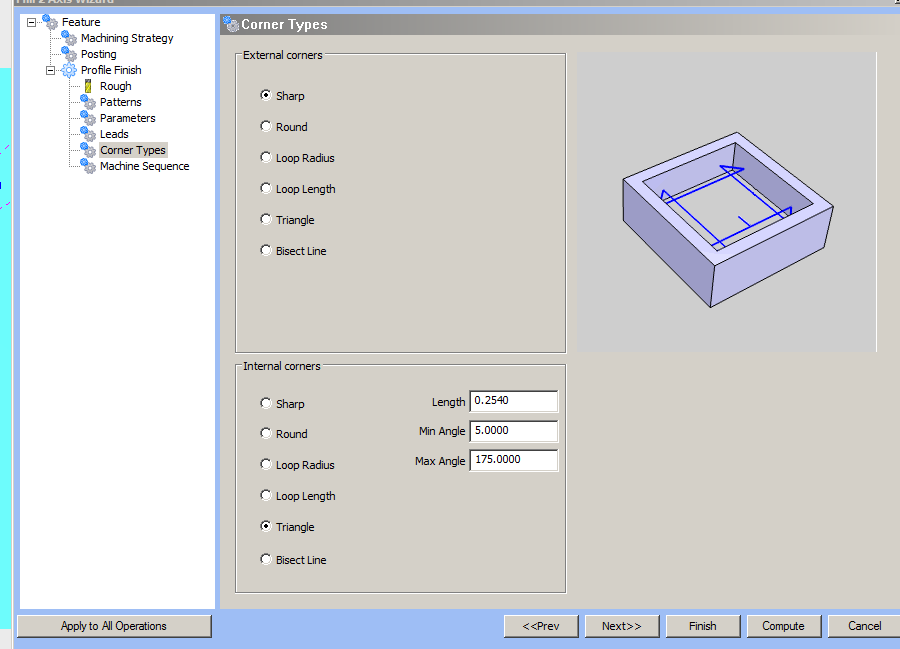Click the Posting gear icon
Image resolution: width=900 pixels, height=649 pixels.
pos(67,54)
